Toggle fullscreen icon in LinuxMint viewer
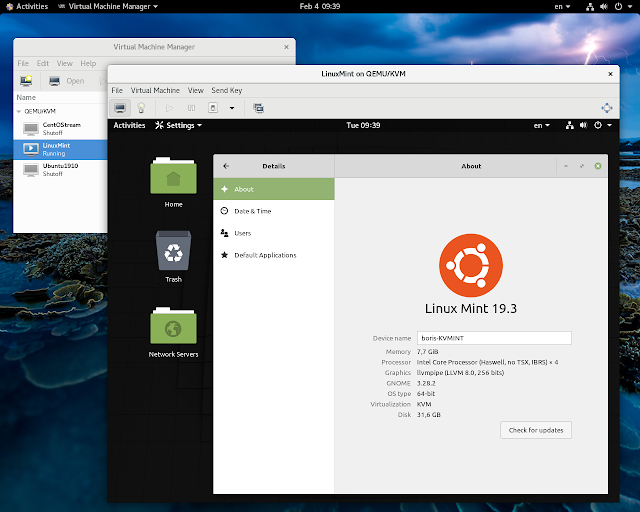The height and width of the screenshot is (512, 640). (607, 108)
